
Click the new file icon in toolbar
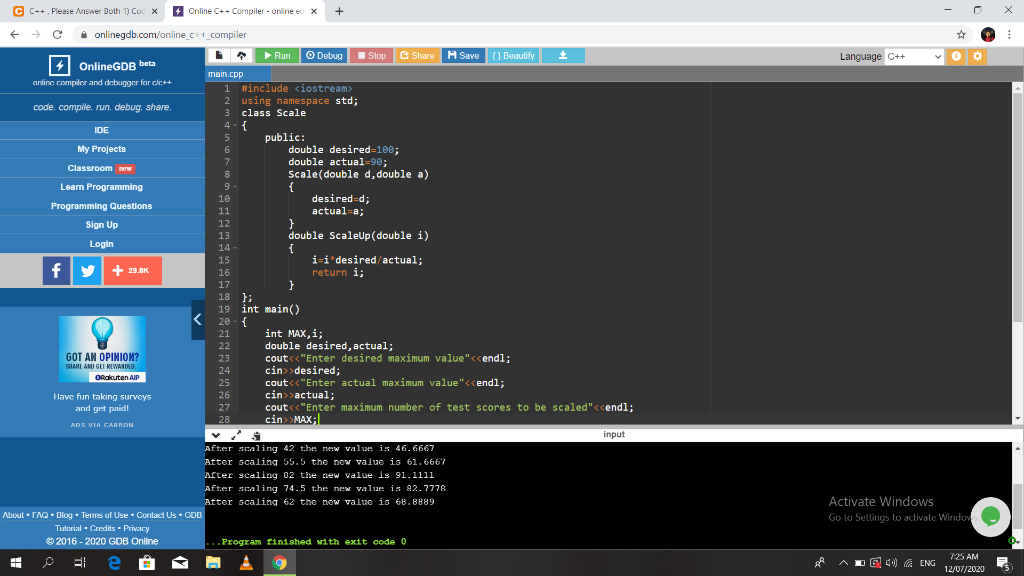coord(219,56)
